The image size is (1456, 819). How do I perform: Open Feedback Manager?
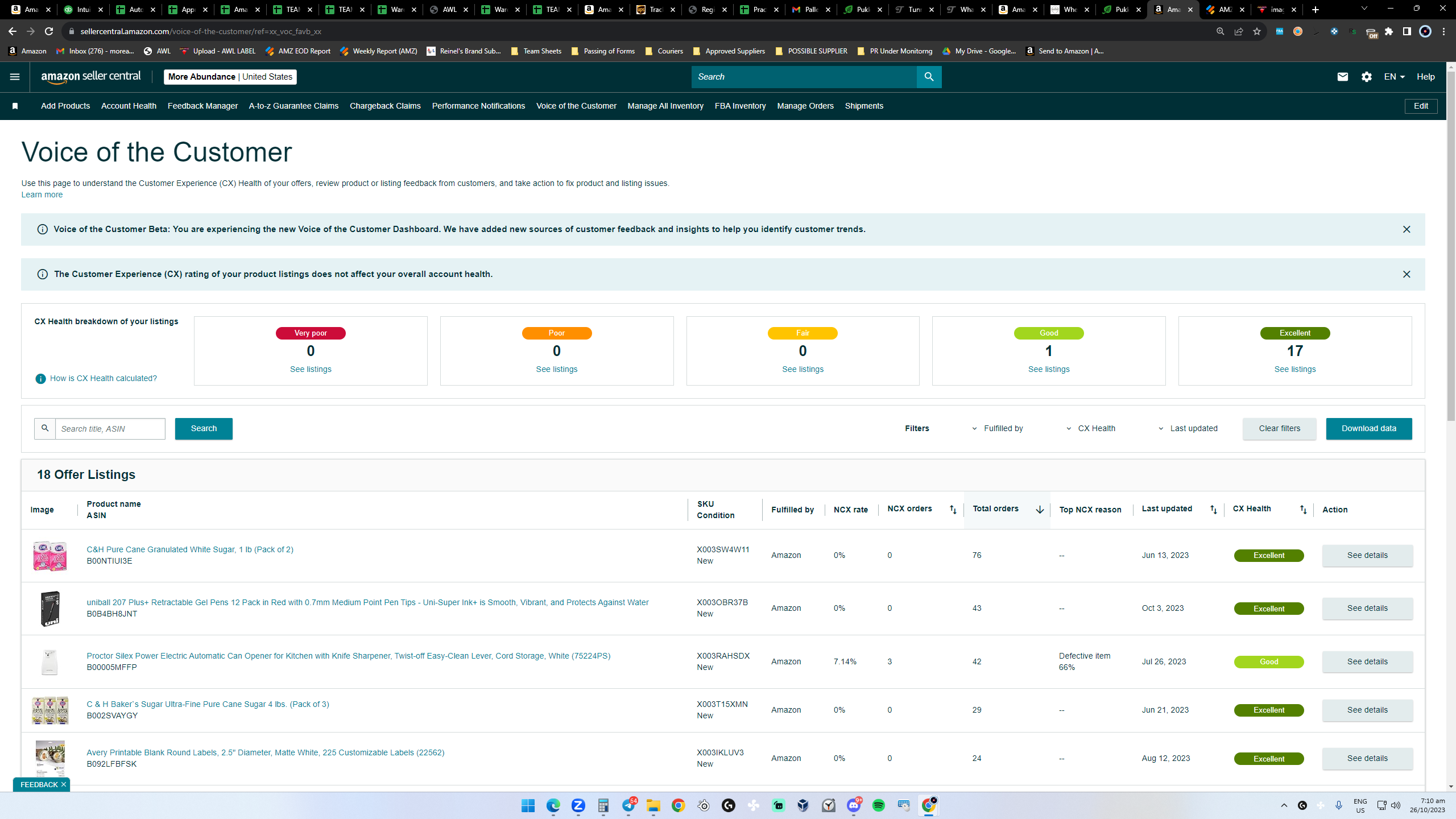(202, 106)
